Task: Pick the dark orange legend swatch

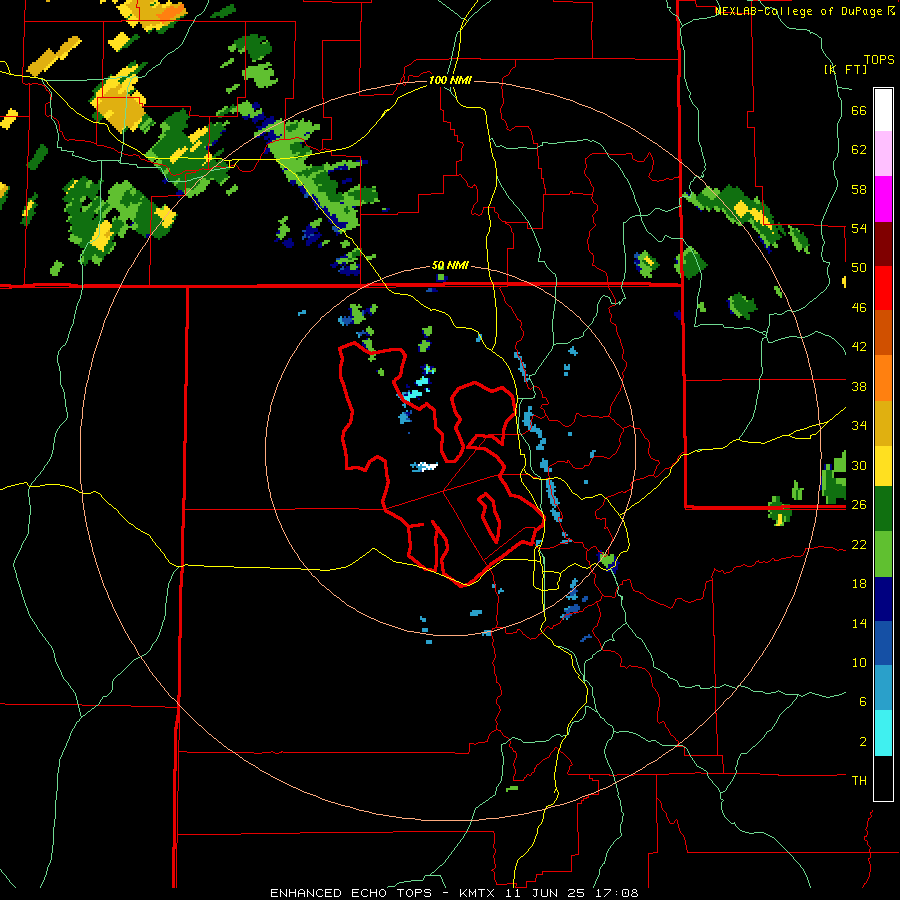Action: pos(883,332)
